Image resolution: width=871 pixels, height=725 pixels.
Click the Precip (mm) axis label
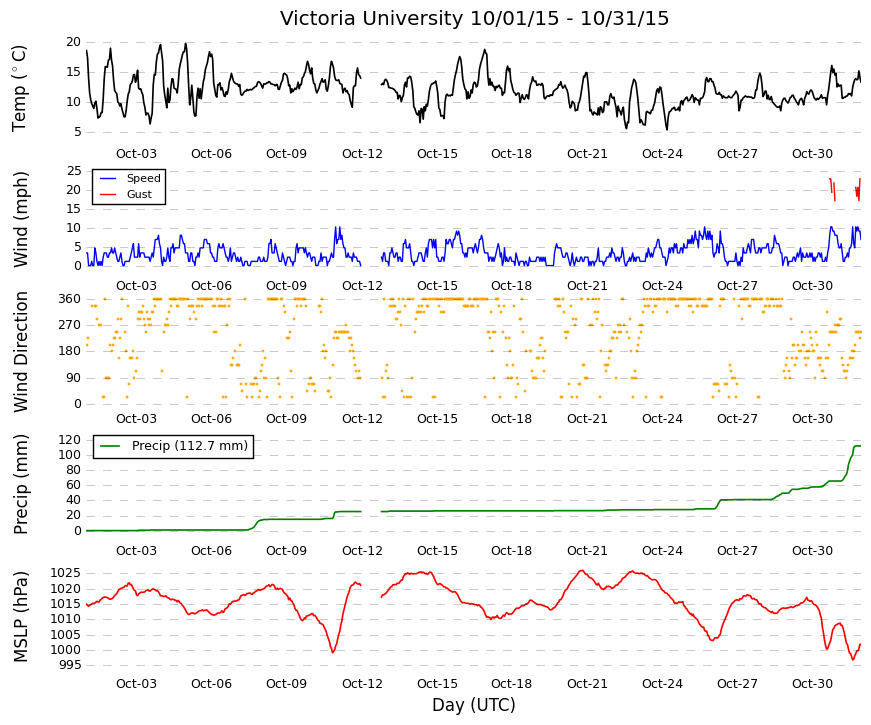(x=20, y=484)
